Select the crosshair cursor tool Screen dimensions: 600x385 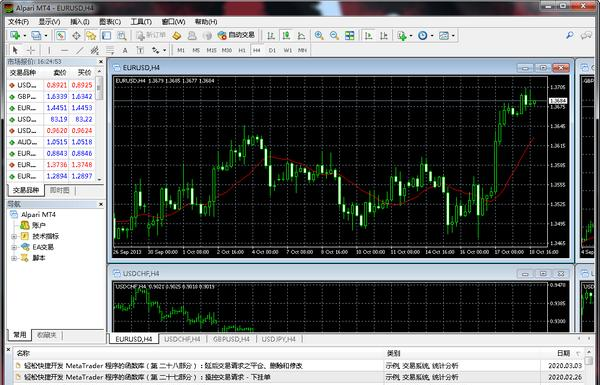31,50
